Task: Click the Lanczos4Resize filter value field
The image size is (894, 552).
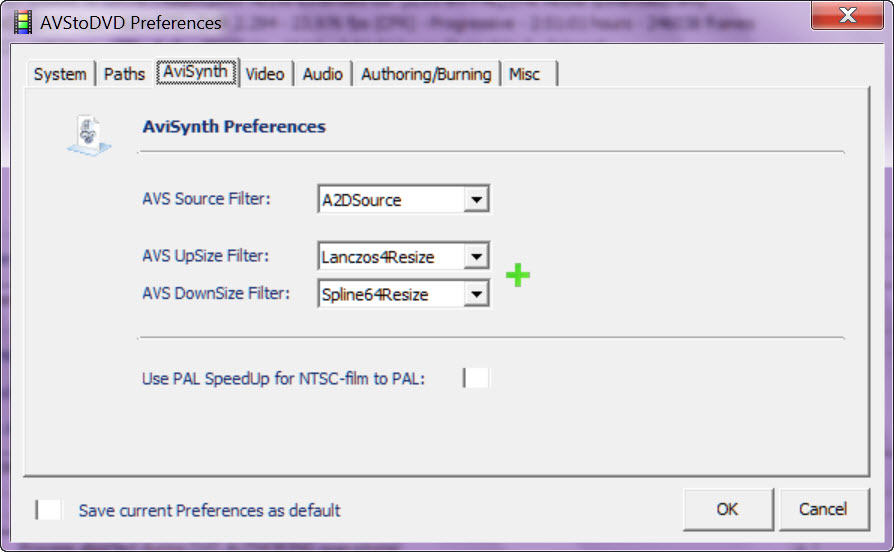Action: [390, 257]
